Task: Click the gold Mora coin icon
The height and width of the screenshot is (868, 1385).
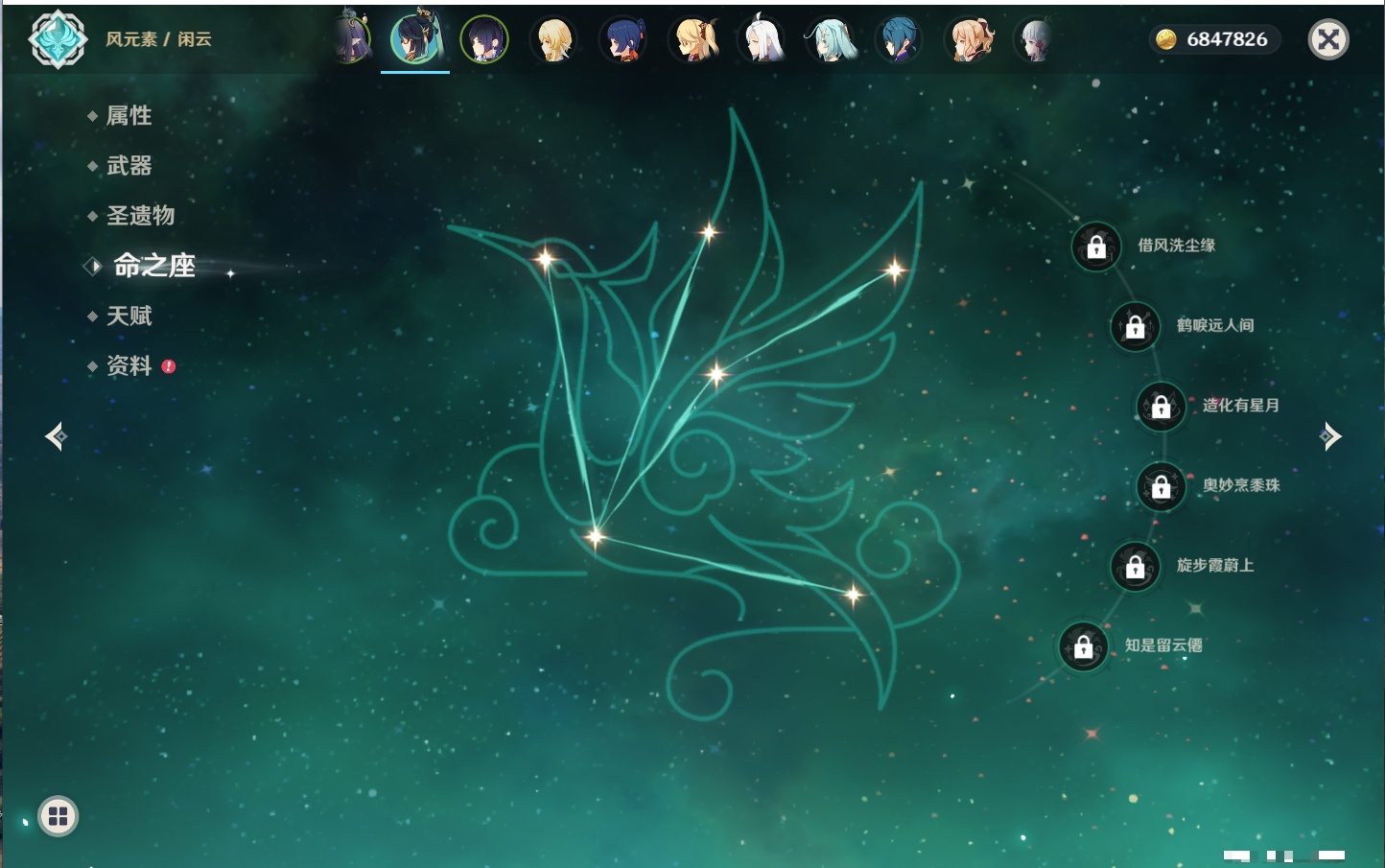Action: tap(1165, 39)
